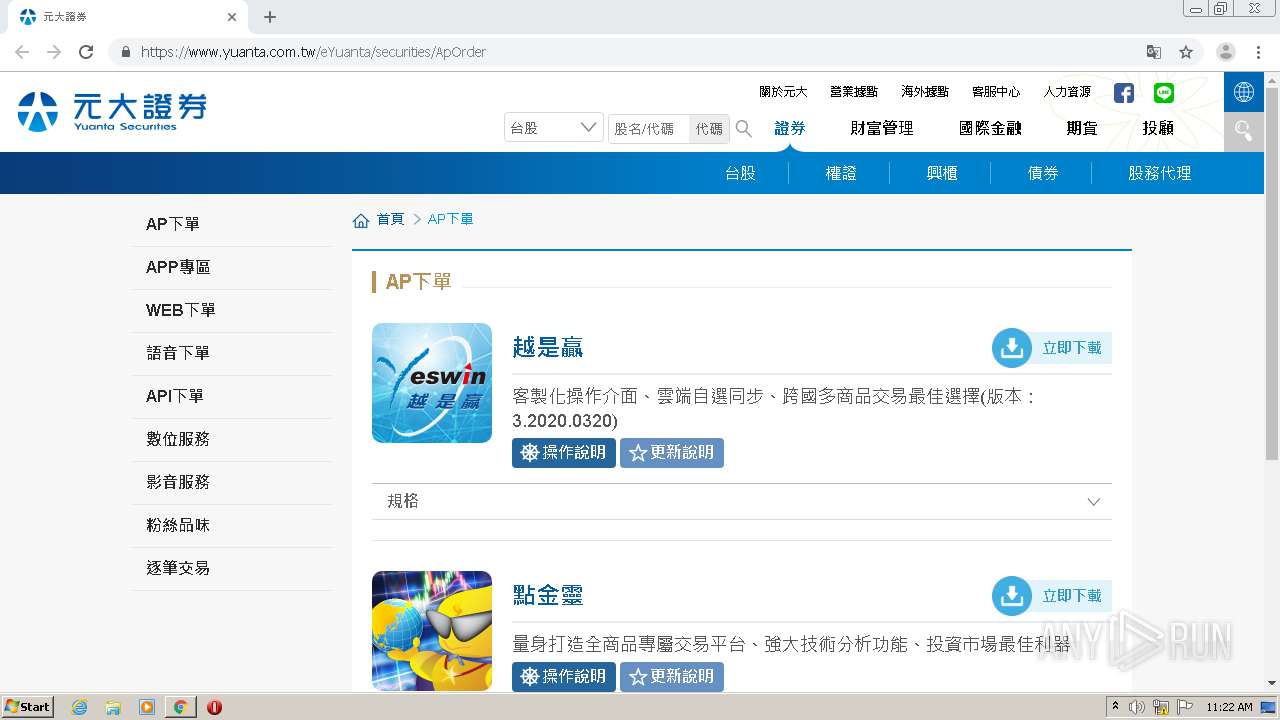Open 操作說明 for 越是贏
1280x720 pixels.
[x=564, y=453]
